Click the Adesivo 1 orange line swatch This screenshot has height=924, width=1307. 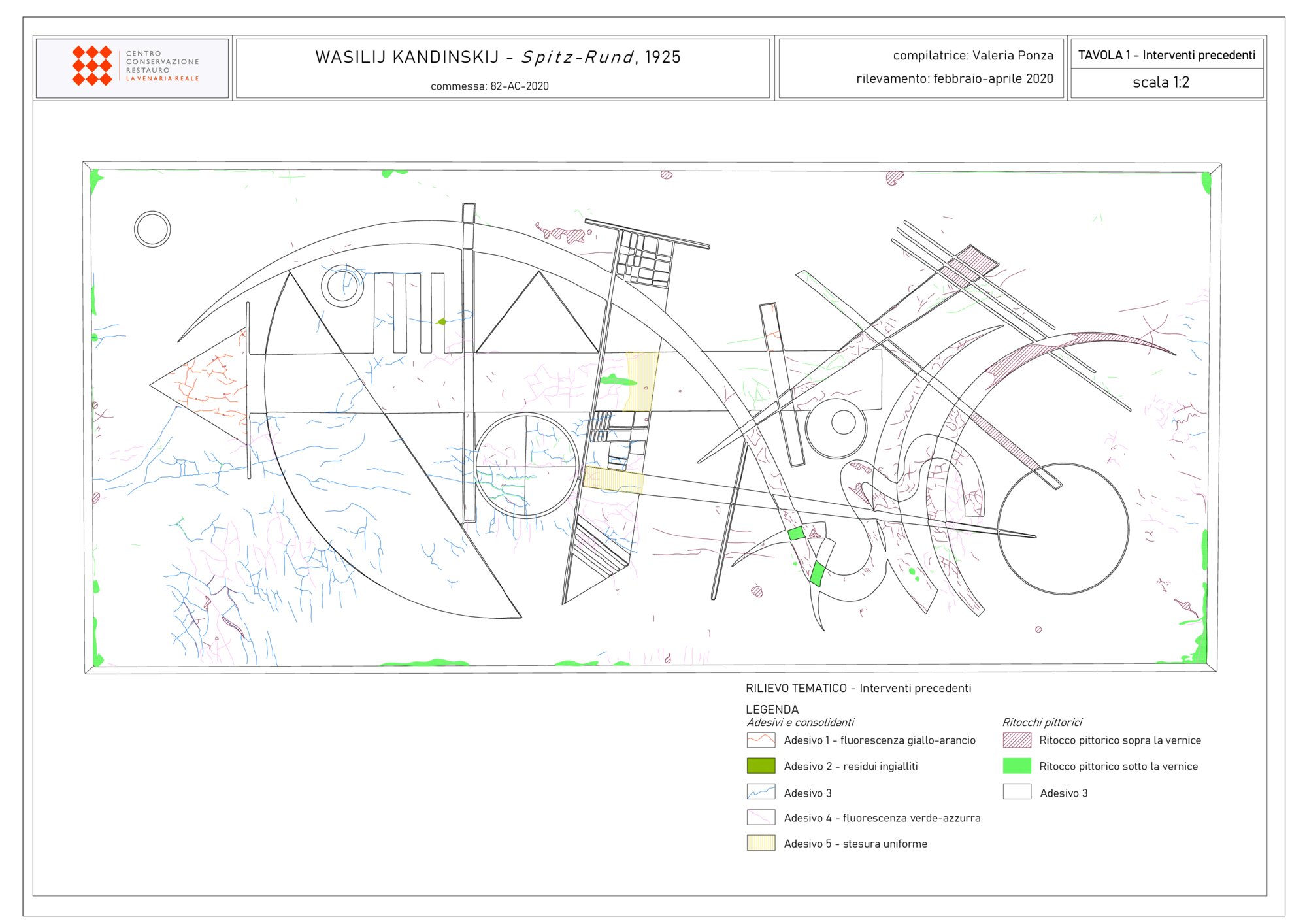[x=761, y=740]
